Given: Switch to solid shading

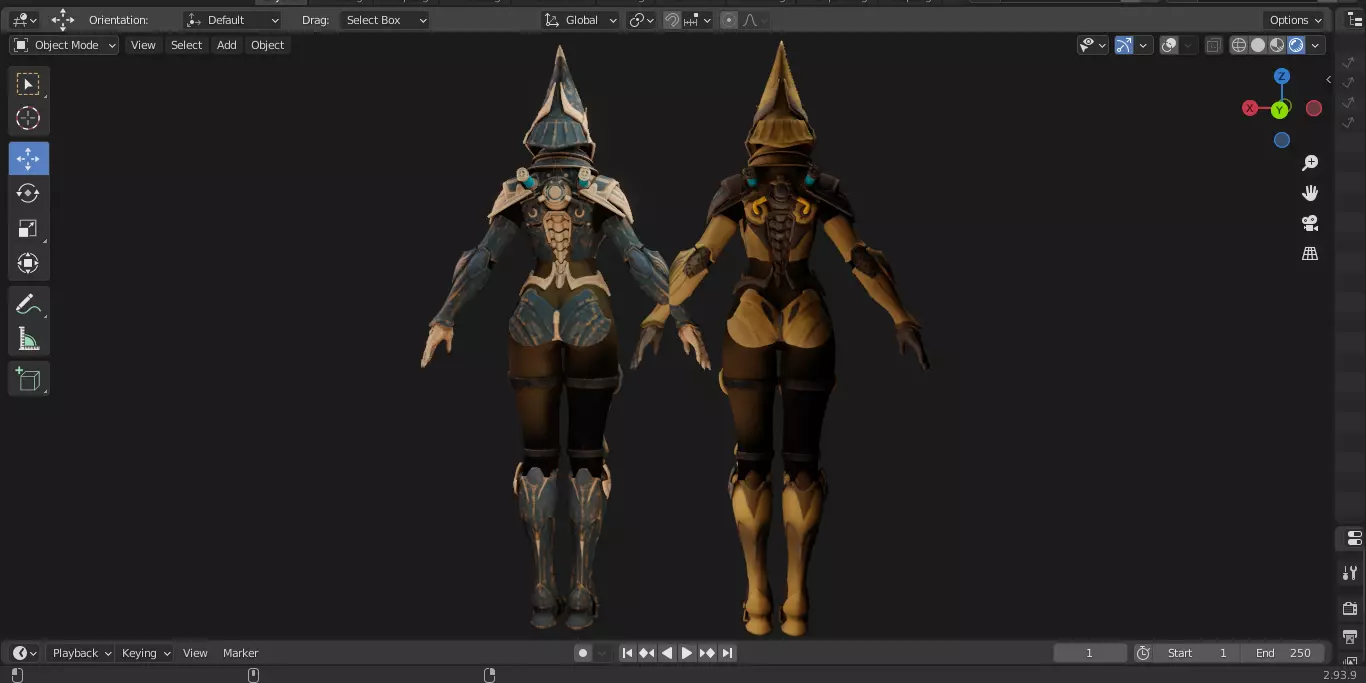Looking at the screenshot, I should pos(1258,45).
